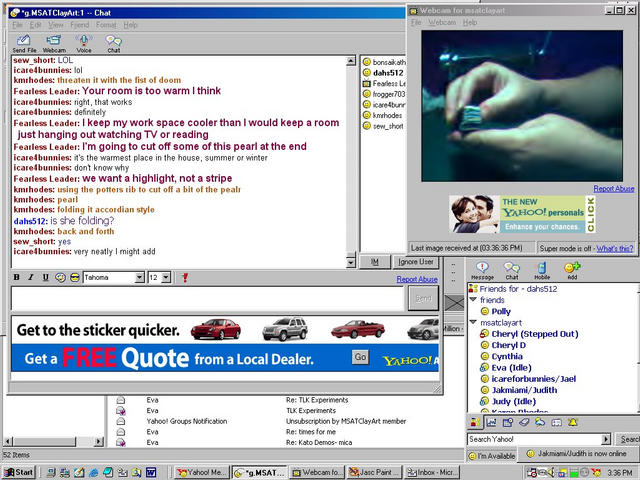This screenshot has height=480, width=640.
Task: Open the Webcam menu in webcam window
Action: click(x=442, y=22)
